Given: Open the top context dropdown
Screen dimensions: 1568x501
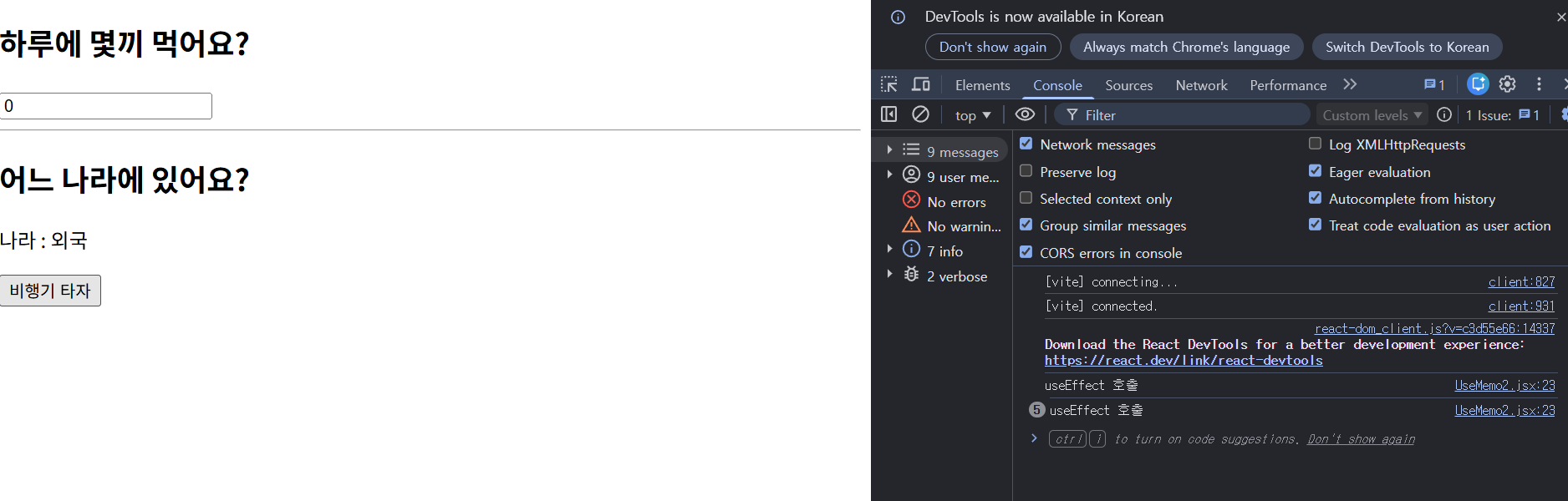Looking at the screenshot, I should pyautogui.click(x=972, y=115).
